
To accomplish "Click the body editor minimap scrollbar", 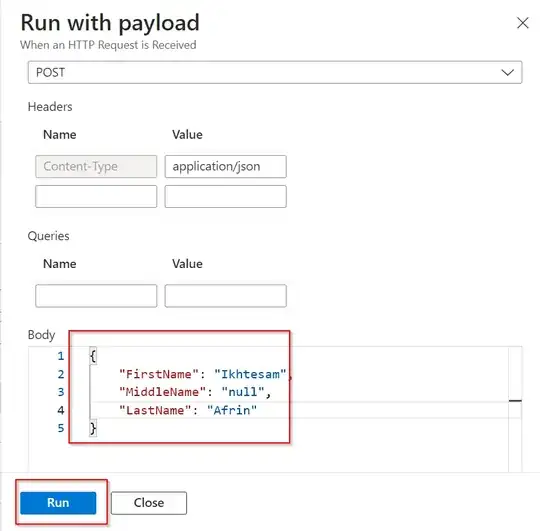I will pyautogui.click(x=515, y=409).
